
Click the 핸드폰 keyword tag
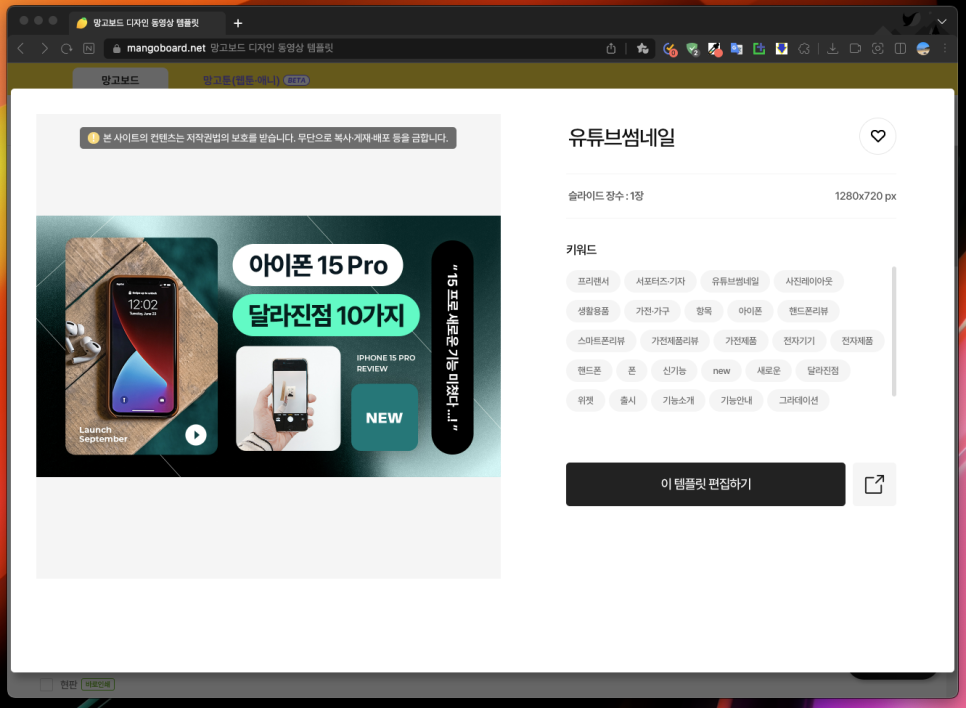point(589,370)
